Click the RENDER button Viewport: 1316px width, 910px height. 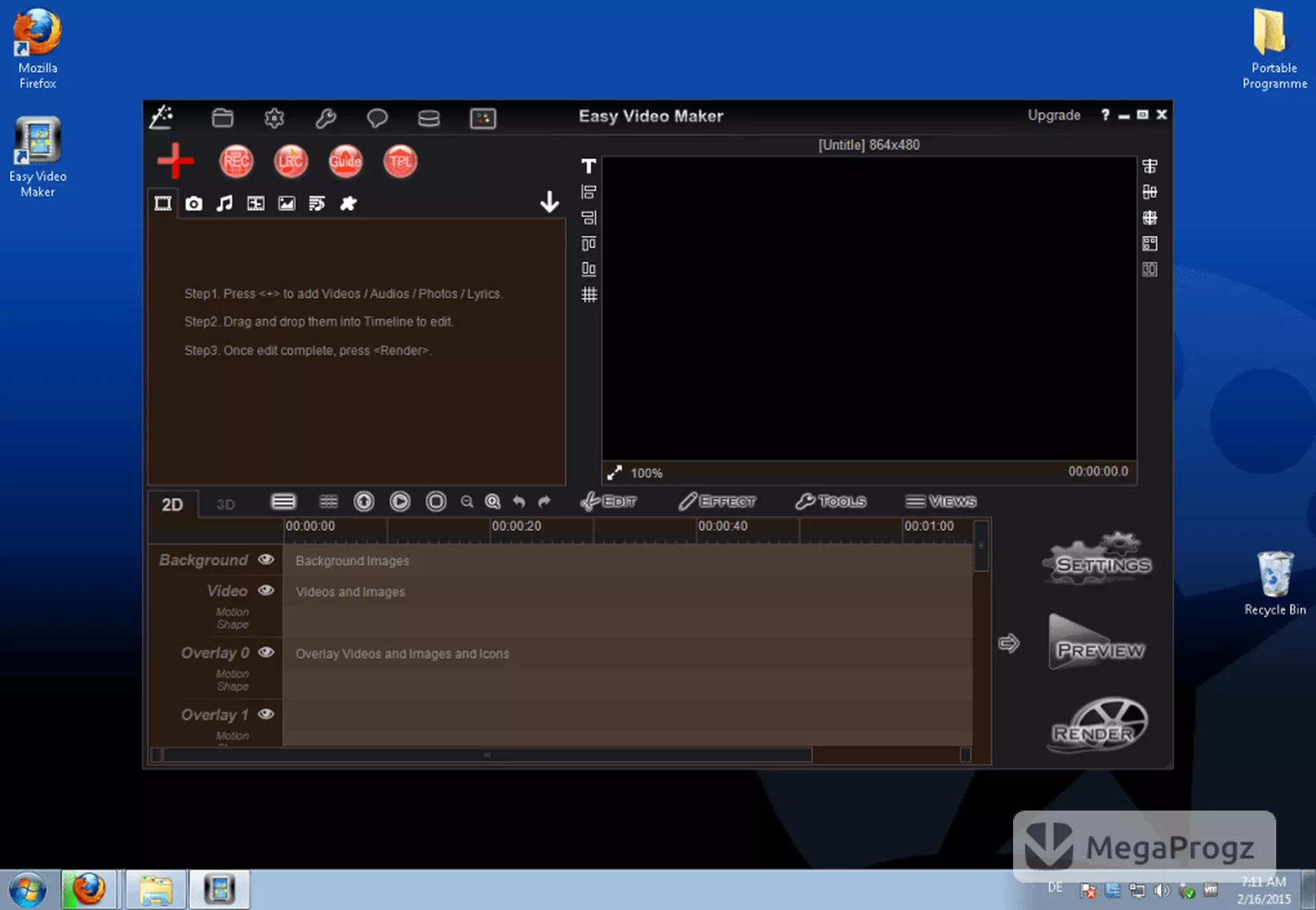click(x=1097, y=726)
